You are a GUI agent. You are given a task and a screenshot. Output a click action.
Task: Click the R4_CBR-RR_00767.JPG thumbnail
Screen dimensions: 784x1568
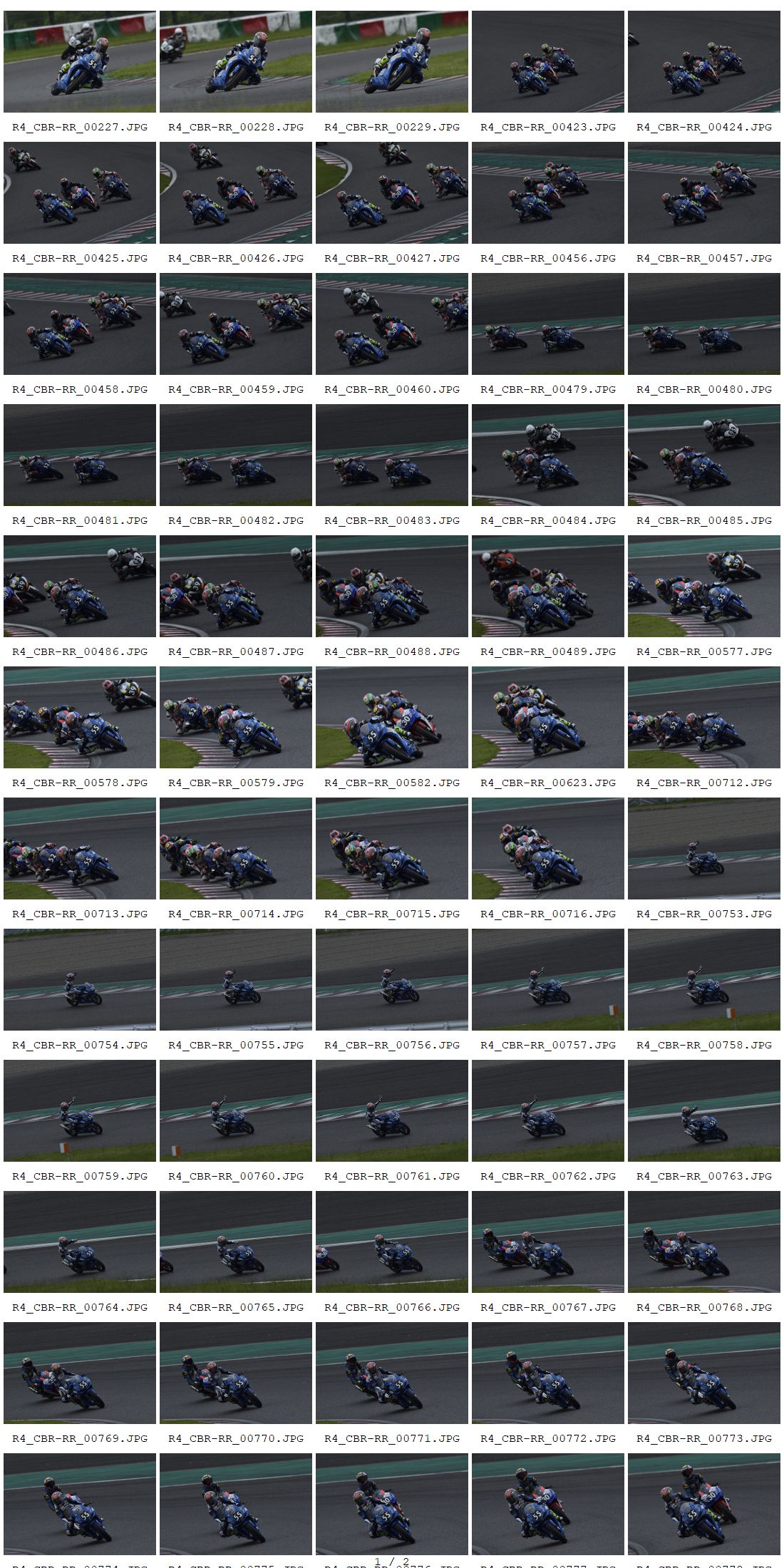pyautogui.click(x=548, y=1242)
